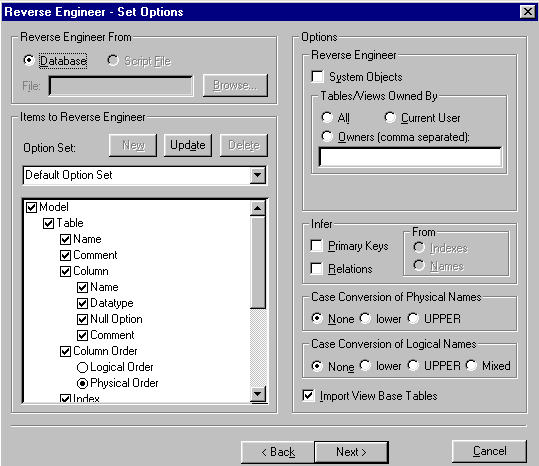The image size is (539, 466).
Task: Click the File path input field
Action: pyautogui.click(x=121, y=86)
